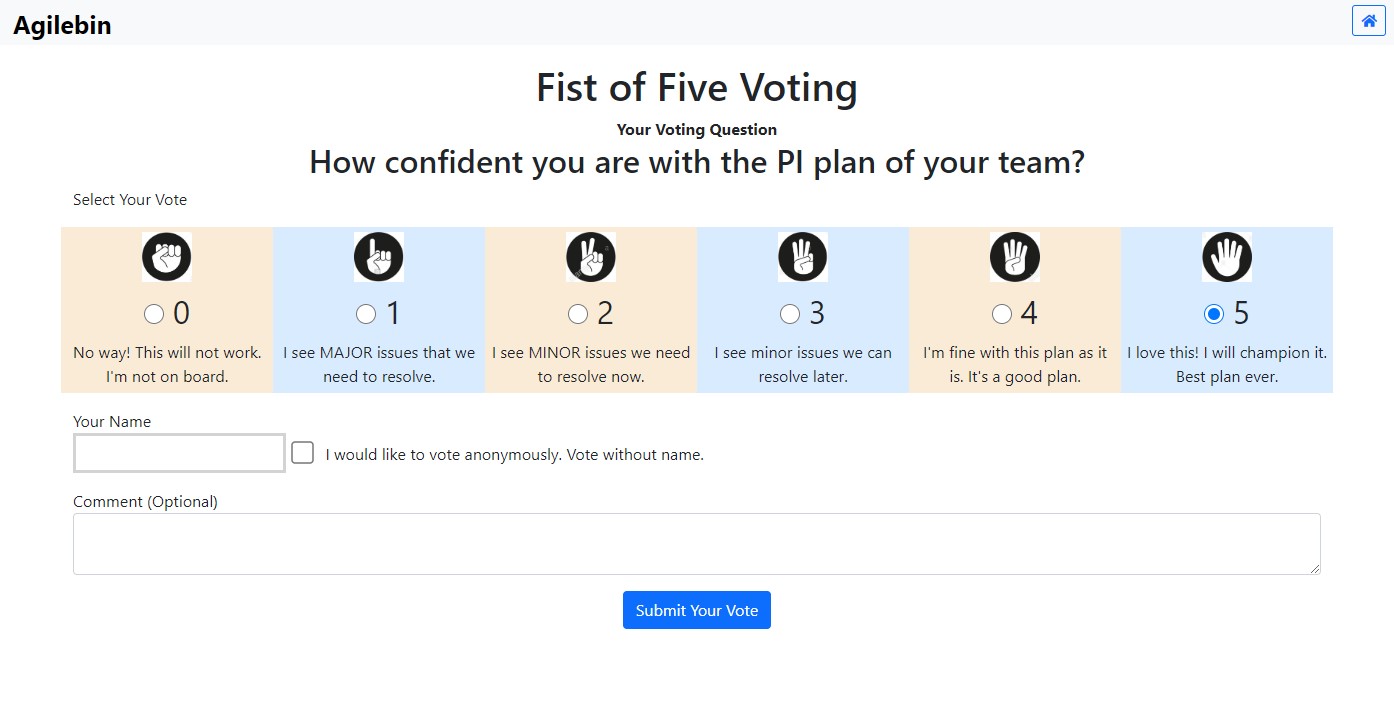The height and width of the screenshot is (707, 1394).
Task: Choose vote option 2 radio button
Action: tap(578, 314)
